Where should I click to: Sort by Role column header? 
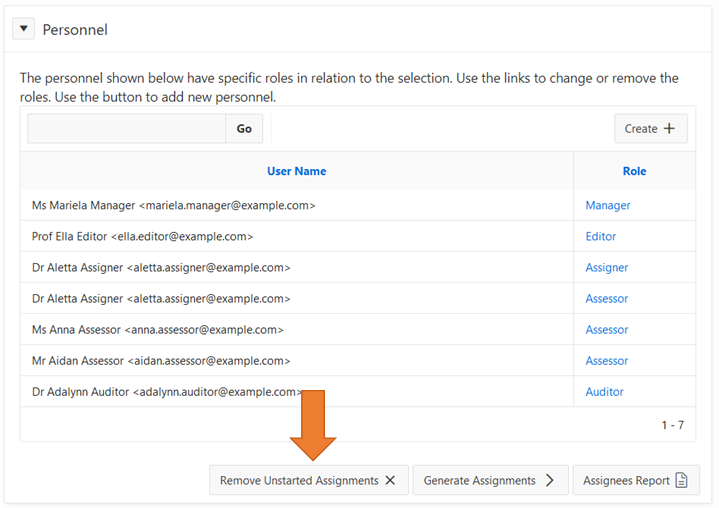(634, 171)
